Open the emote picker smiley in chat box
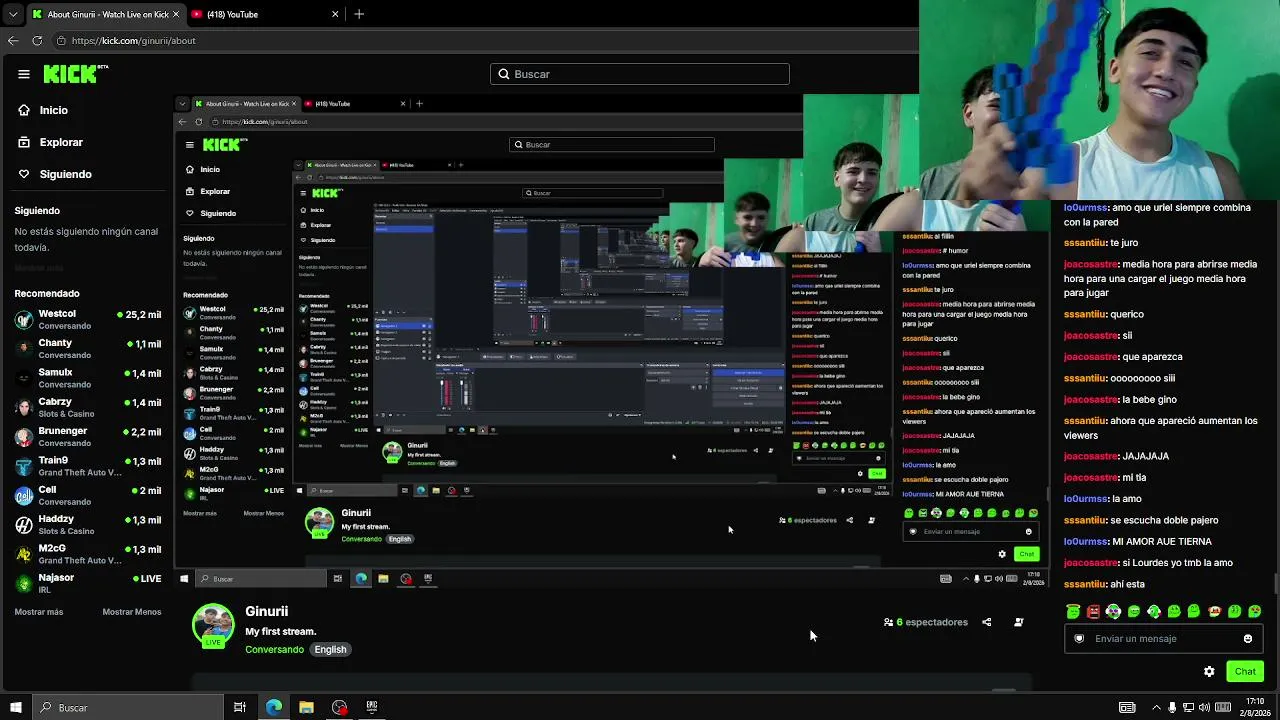Screen dimensions: 1280x720 [1248, 639]
